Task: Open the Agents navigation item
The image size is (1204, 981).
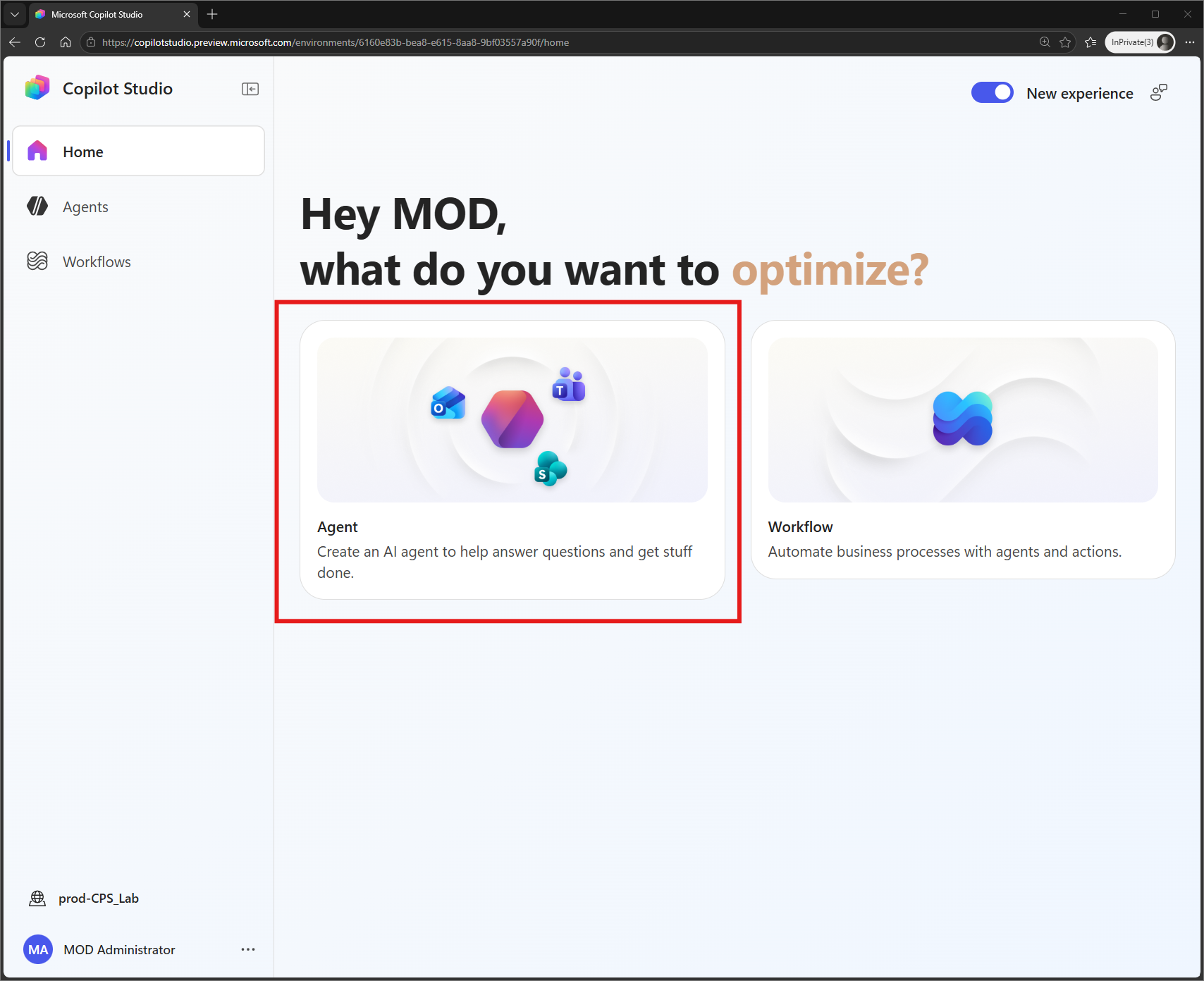Action: coord(139,206)
